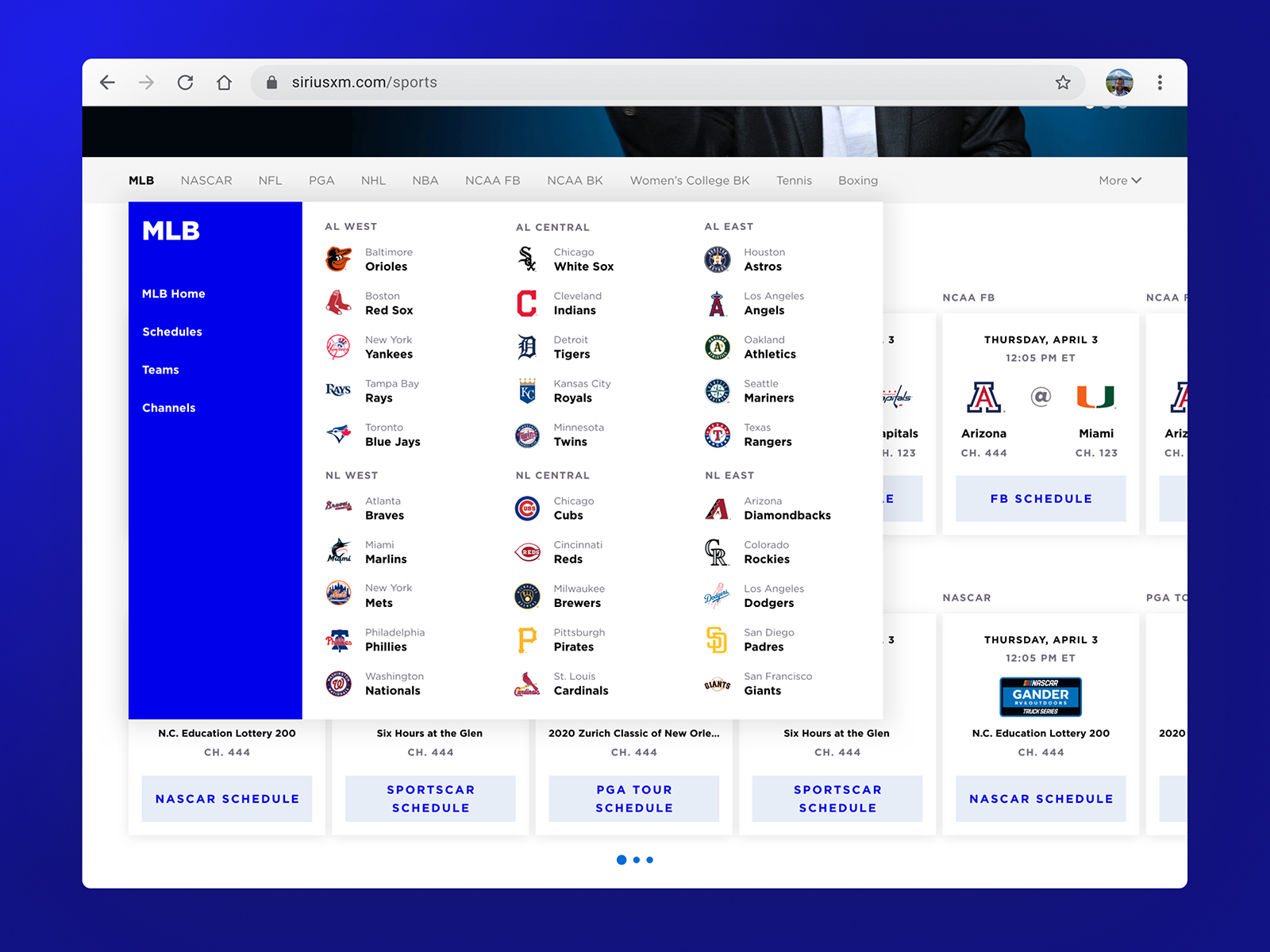
Task: Open the Tennis tab
Action: click(794, 180)
